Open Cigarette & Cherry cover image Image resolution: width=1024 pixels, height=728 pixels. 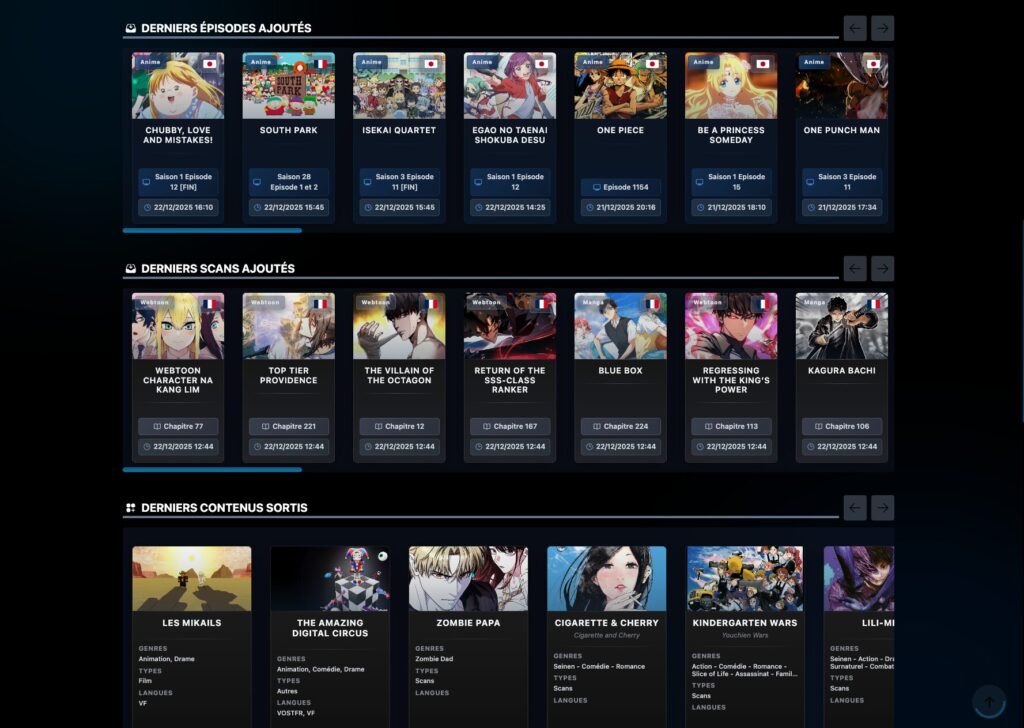[x=607, y=578]
